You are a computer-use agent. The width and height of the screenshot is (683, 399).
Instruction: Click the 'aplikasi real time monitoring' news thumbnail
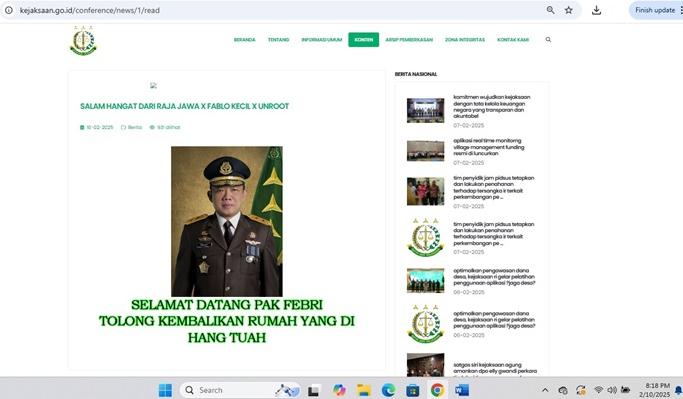pyautogui.click(x=426, y=151)
